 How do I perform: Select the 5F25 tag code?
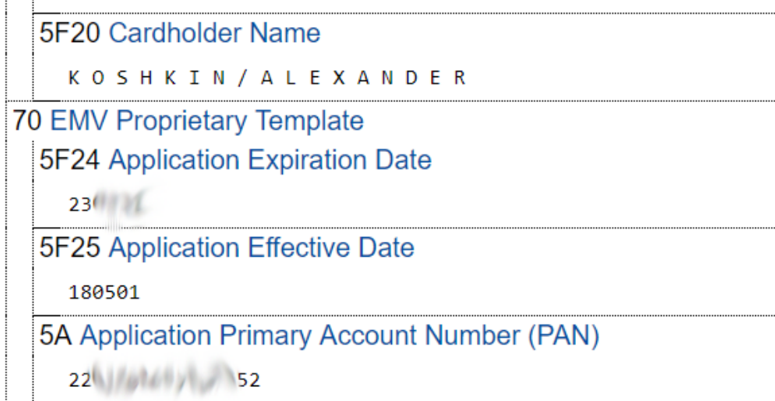70,247
